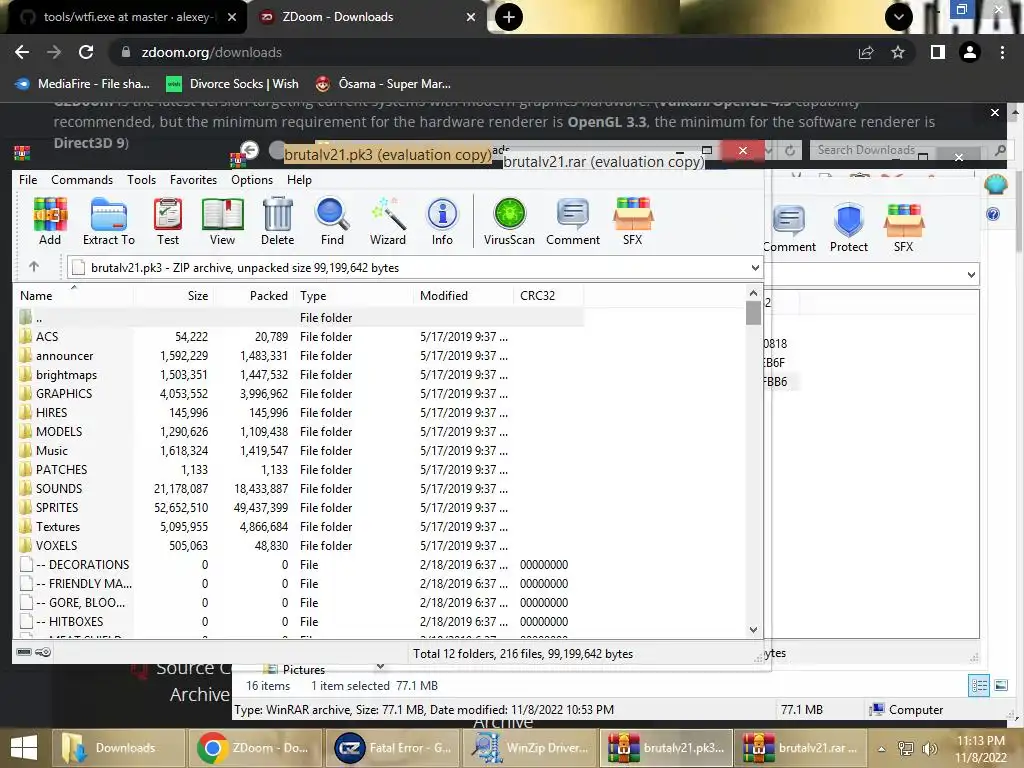This screenshot has width=1024, height=768.
Task: Select the ACS folder
Action: coord(47,337)
